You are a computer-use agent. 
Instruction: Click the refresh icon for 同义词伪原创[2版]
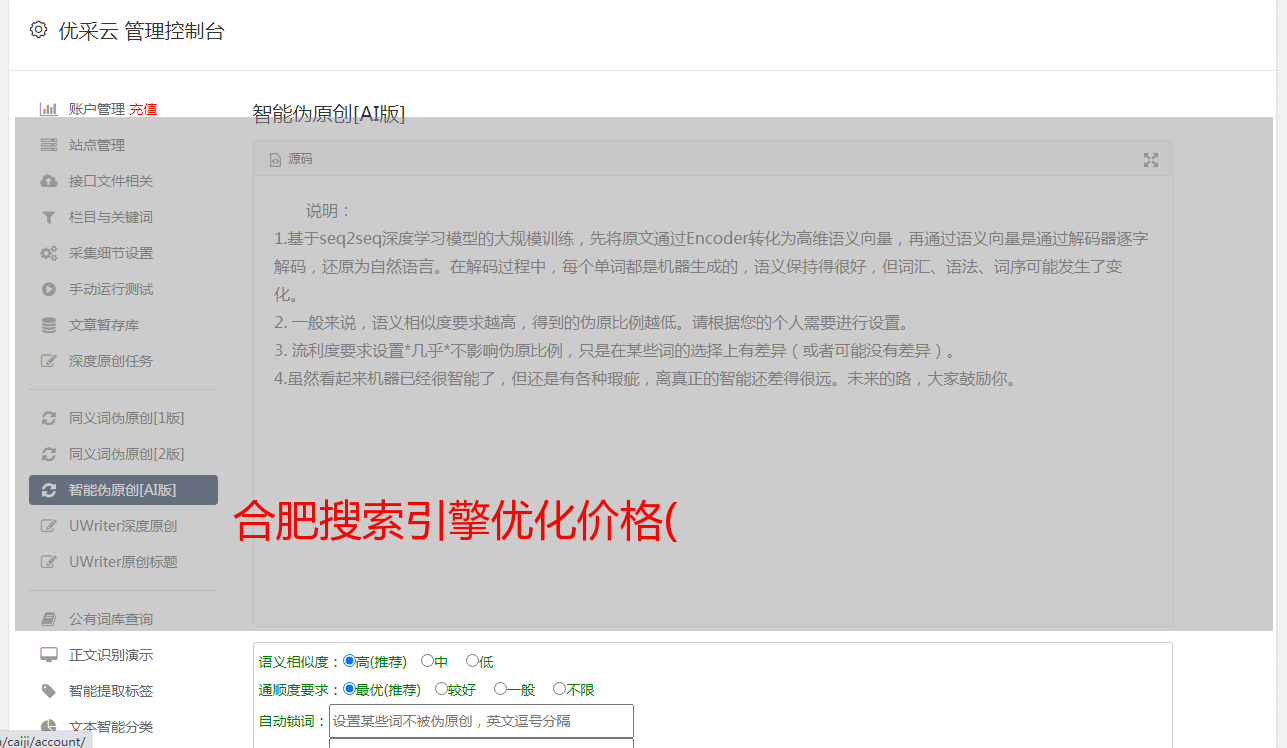pyautogui.click(x=48, y=454)
